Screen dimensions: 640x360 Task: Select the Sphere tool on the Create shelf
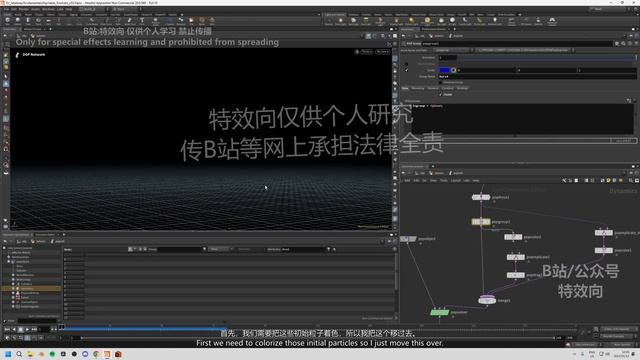coord(18,20)
